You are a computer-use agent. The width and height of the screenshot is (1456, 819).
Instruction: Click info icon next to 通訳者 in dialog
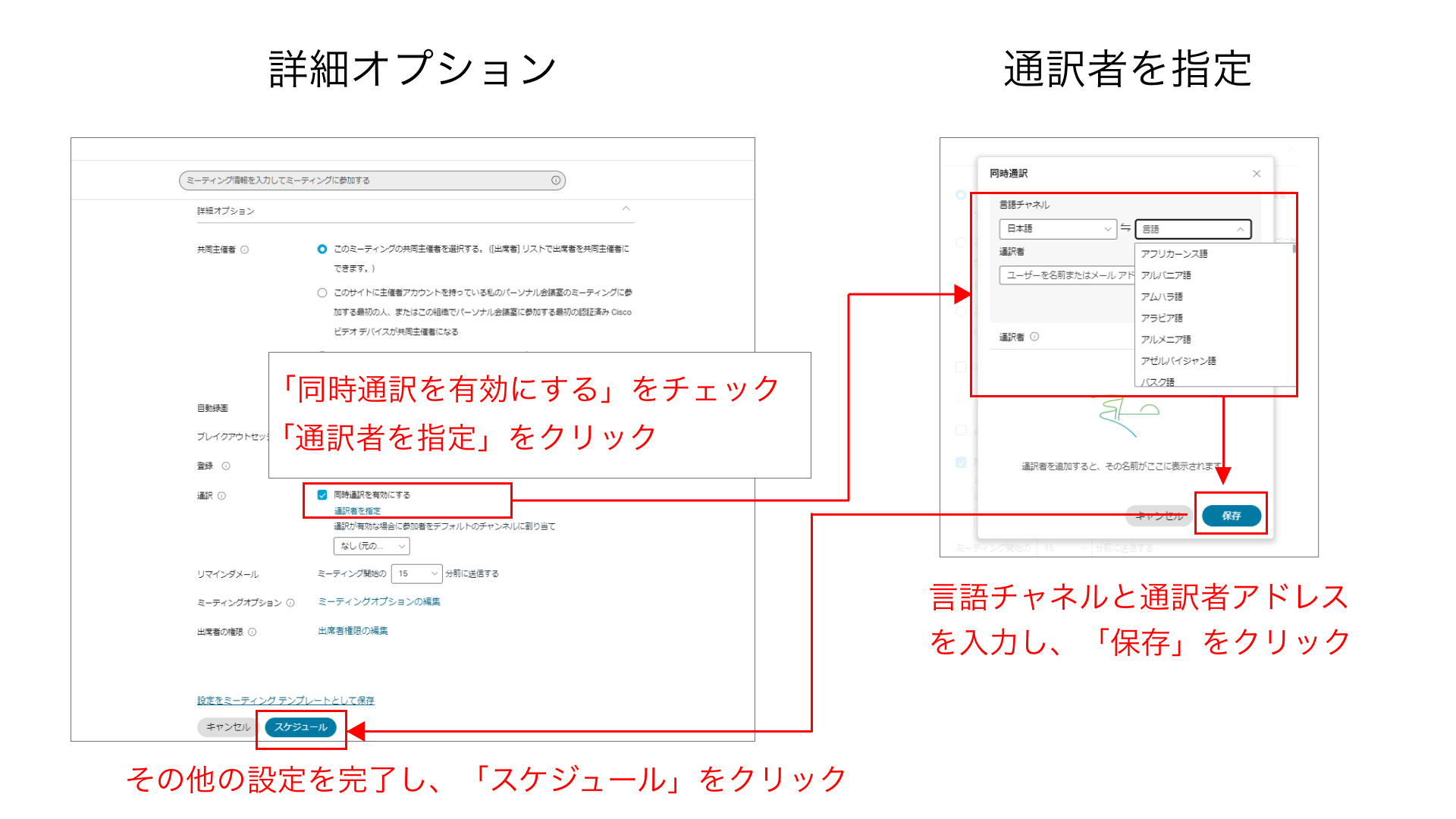(x=1035, y=337)
